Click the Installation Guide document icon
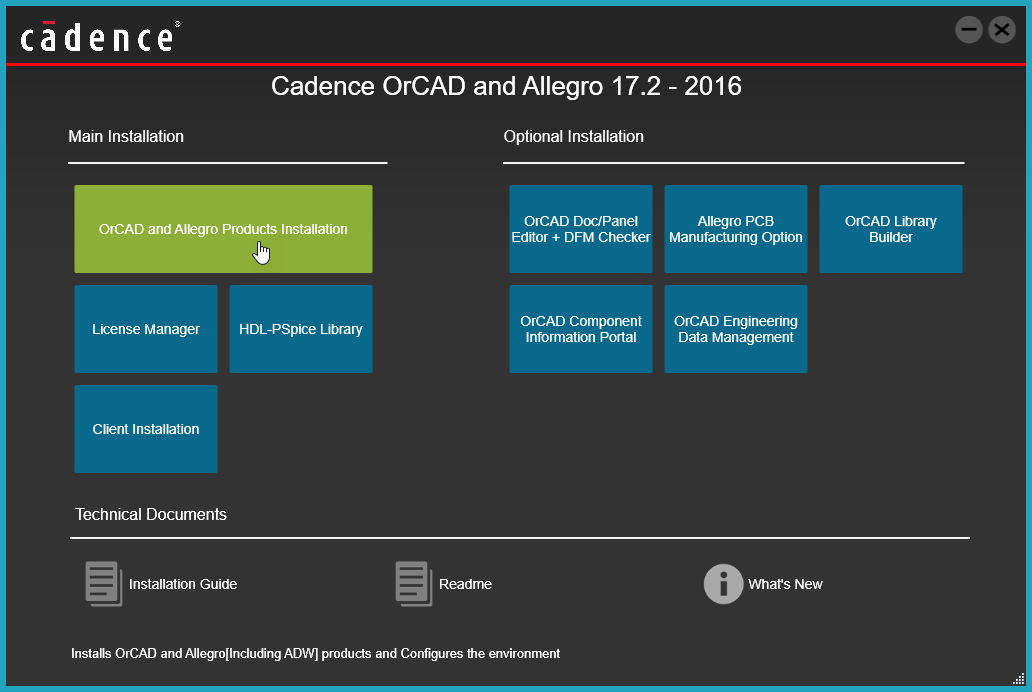This screenshot has height=692, width=1032. [x=103, y=584]
